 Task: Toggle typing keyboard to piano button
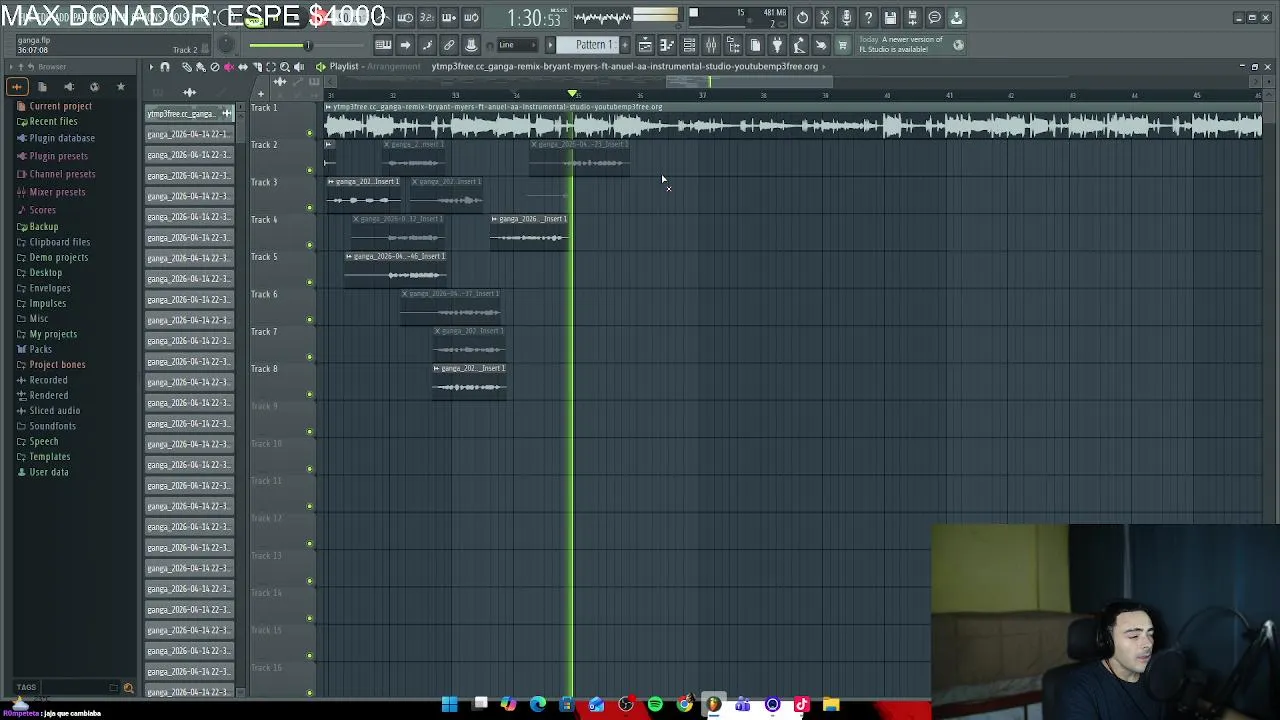click(384, 45)
